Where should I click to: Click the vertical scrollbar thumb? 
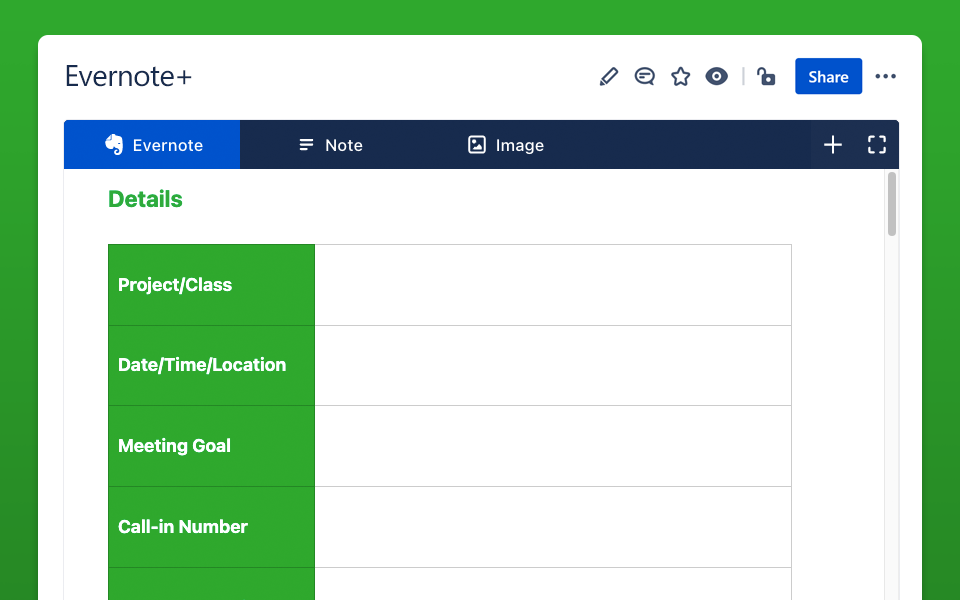(x=891, y=204)
